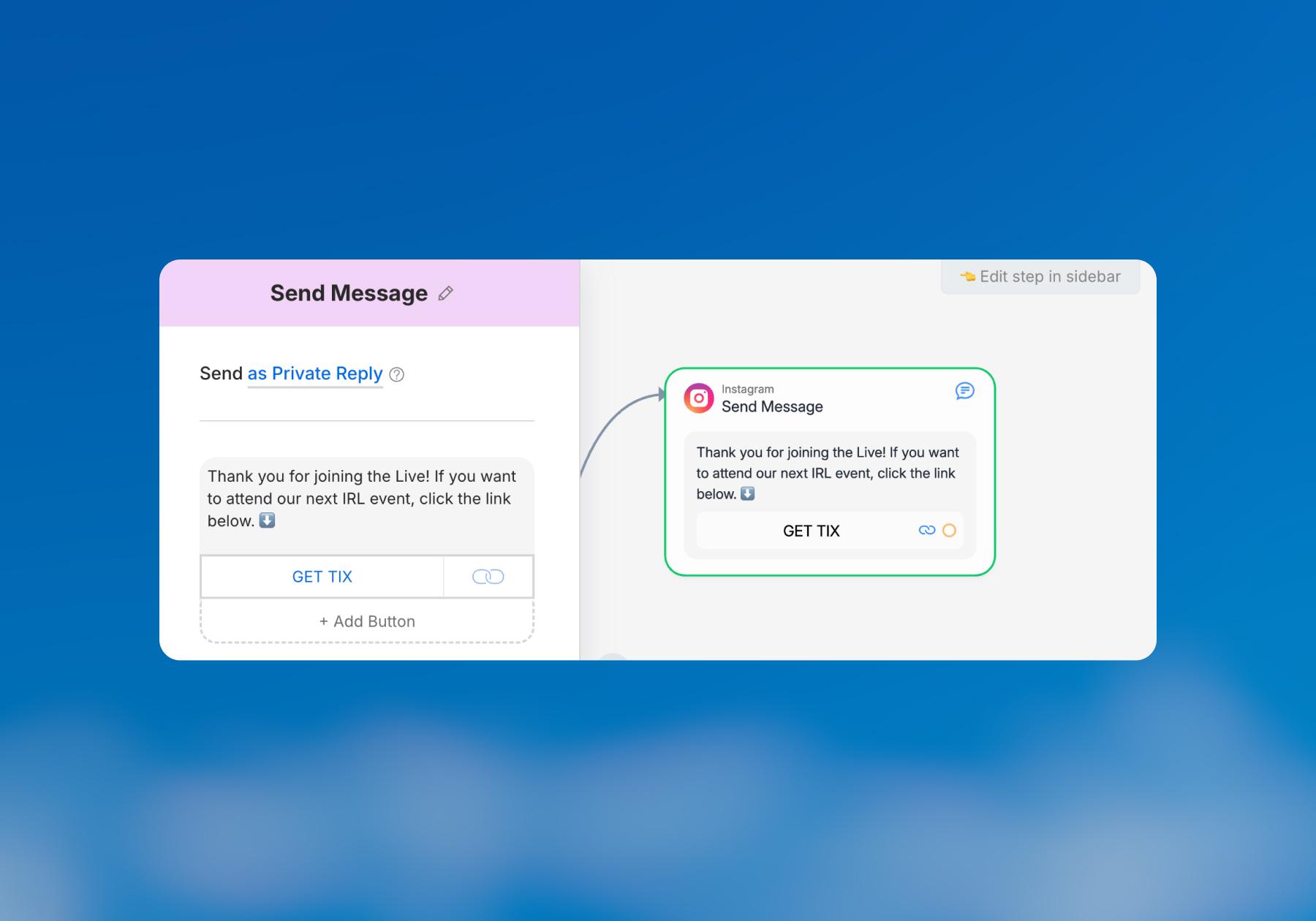The height and width of the screenshot is (921, 1316).
Task: Click the blue link icon in node's GET TIX row
Action: [x=927, y=531]
